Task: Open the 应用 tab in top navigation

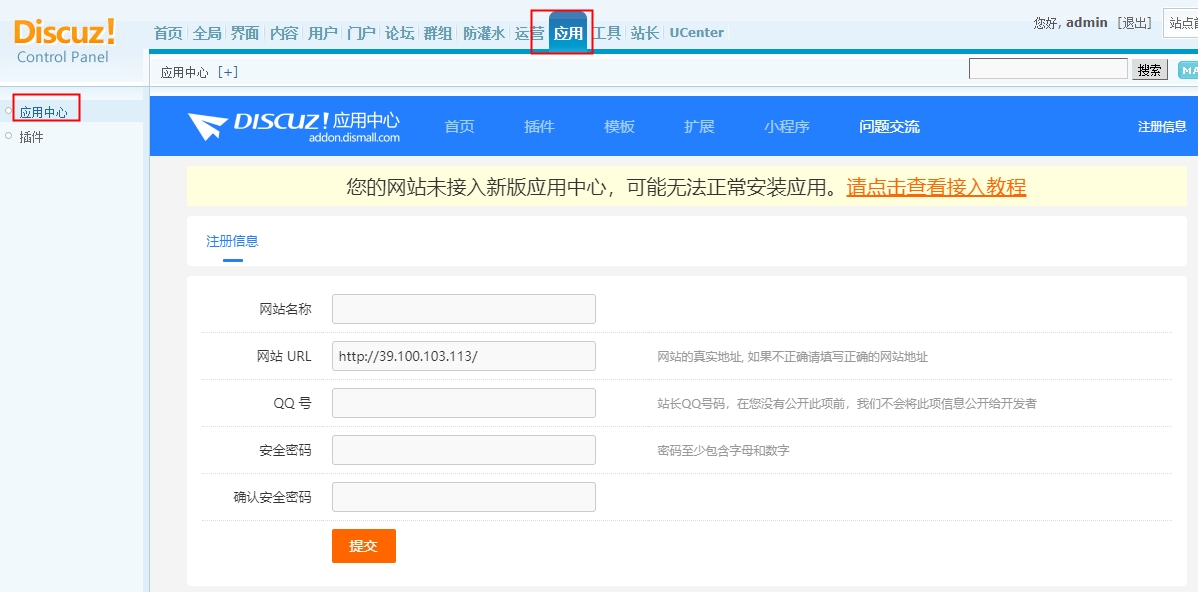Action: coord(568,33)
